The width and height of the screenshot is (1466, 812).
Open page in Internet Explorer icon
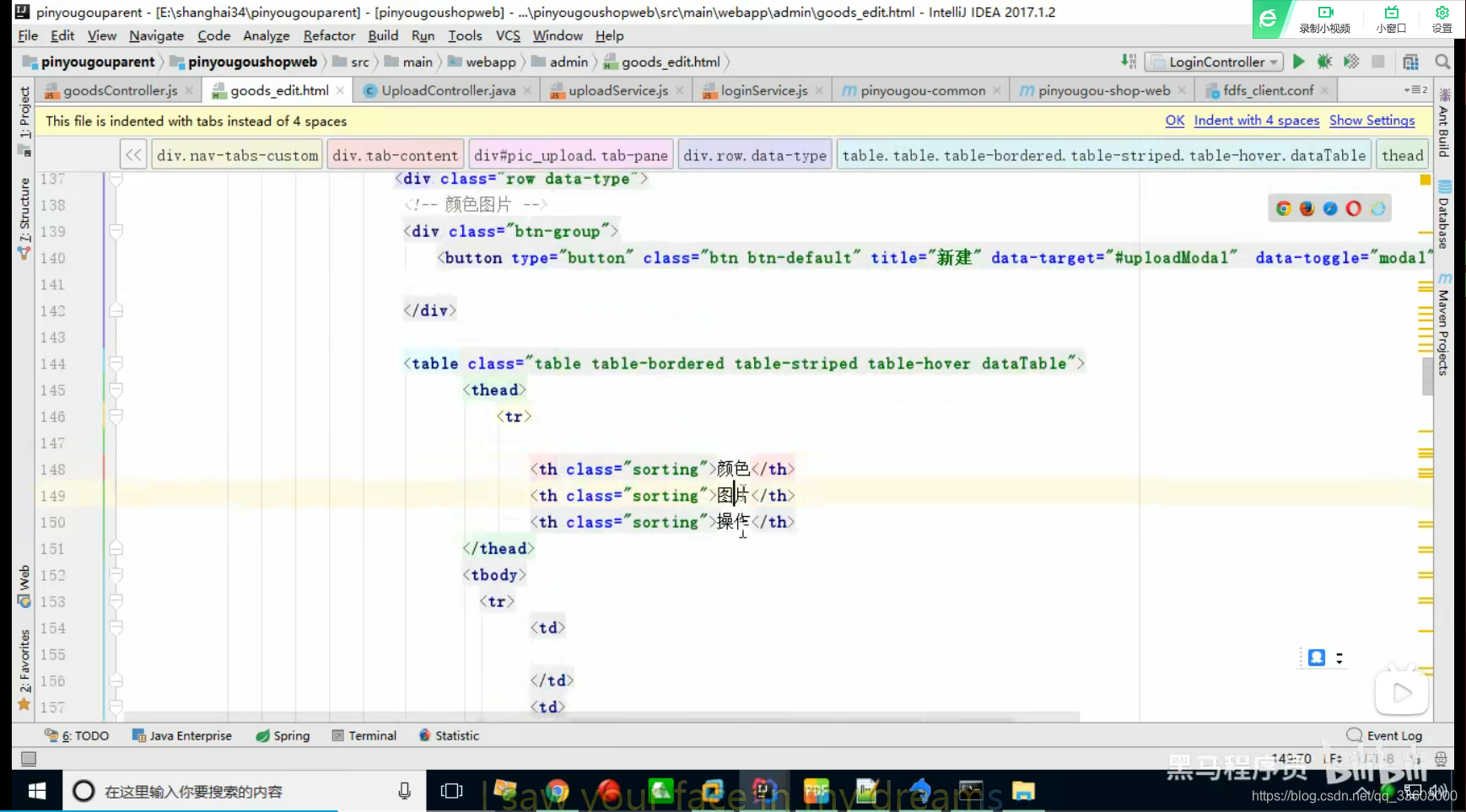1377,208
